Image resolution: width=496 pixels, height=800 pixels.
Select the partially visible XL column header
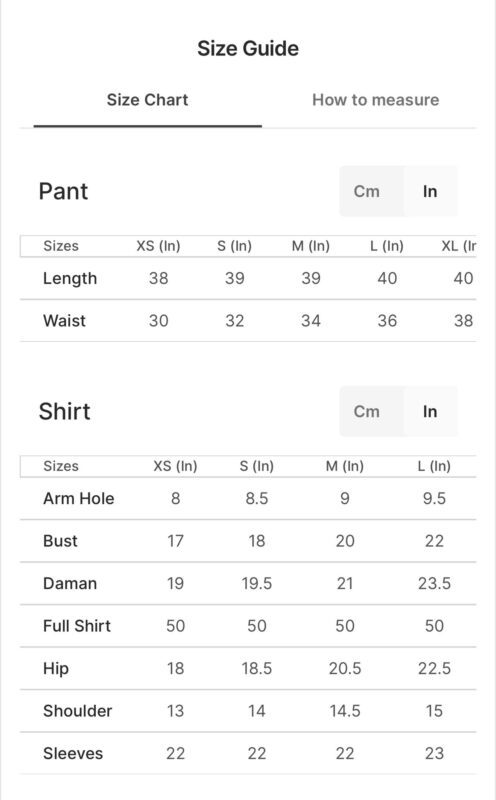click(x=459, y=246)
